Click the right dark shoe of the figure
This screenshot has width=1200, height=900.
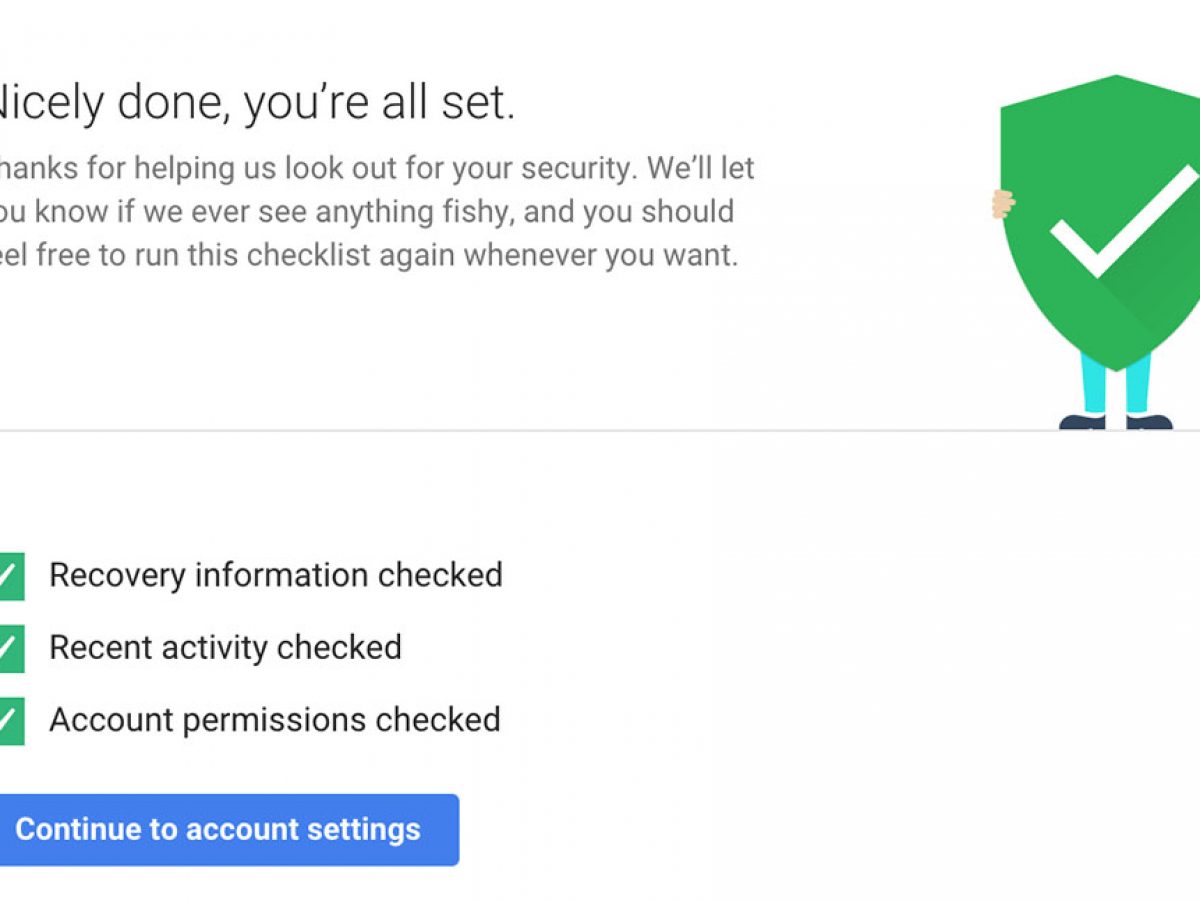(1149, 422)
